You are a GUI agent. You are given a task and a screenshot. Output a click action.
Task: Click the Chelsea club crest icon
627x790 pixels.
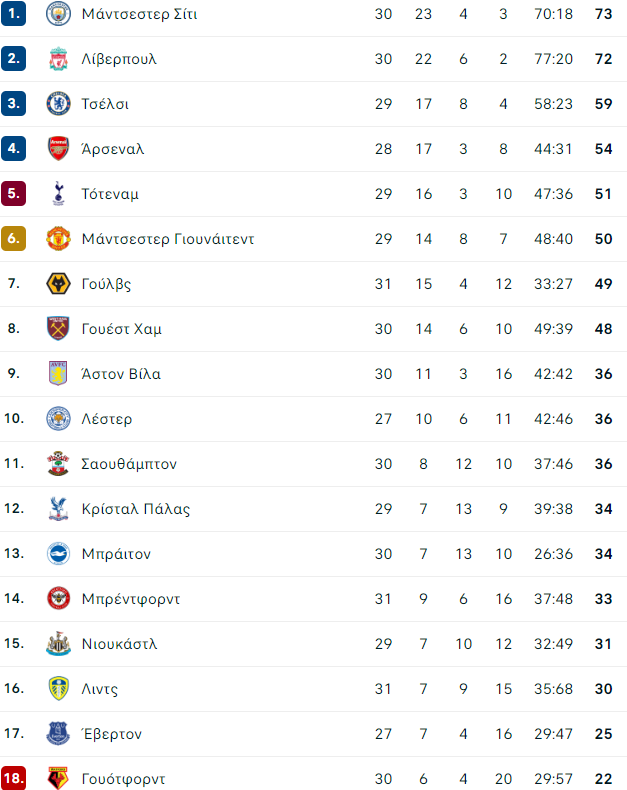click(x=59, y=104)
